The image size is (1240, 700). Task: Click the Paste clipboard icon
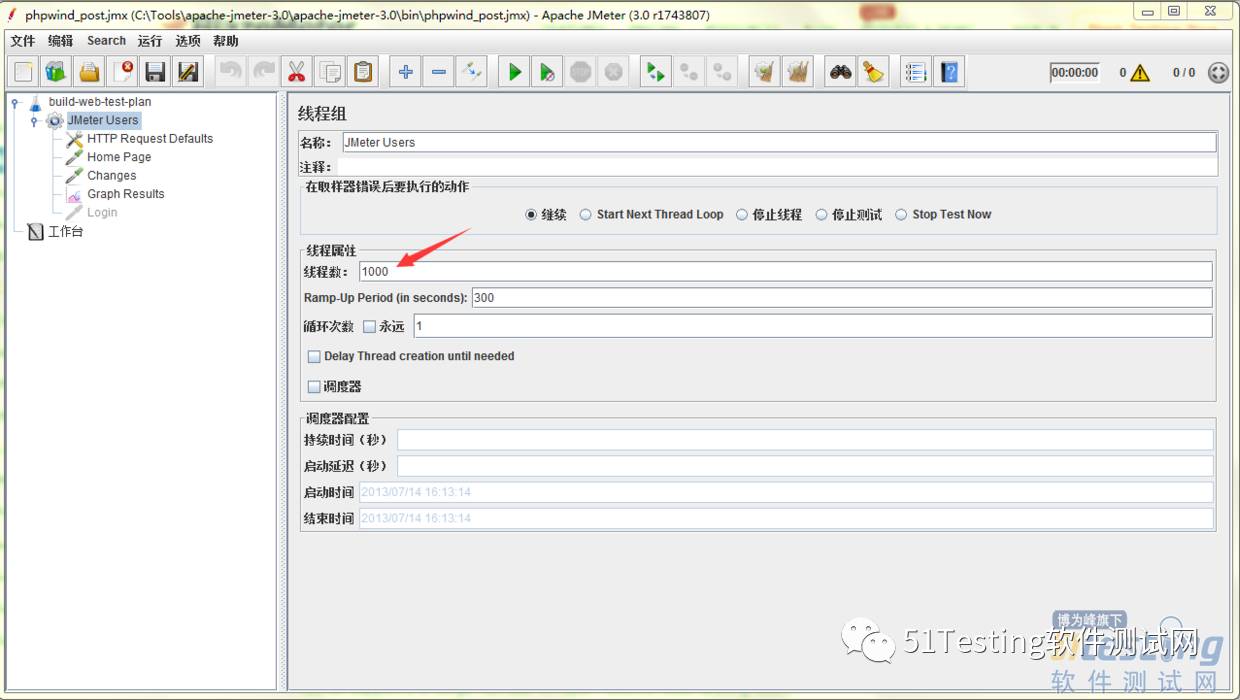(x=363, y=72)
